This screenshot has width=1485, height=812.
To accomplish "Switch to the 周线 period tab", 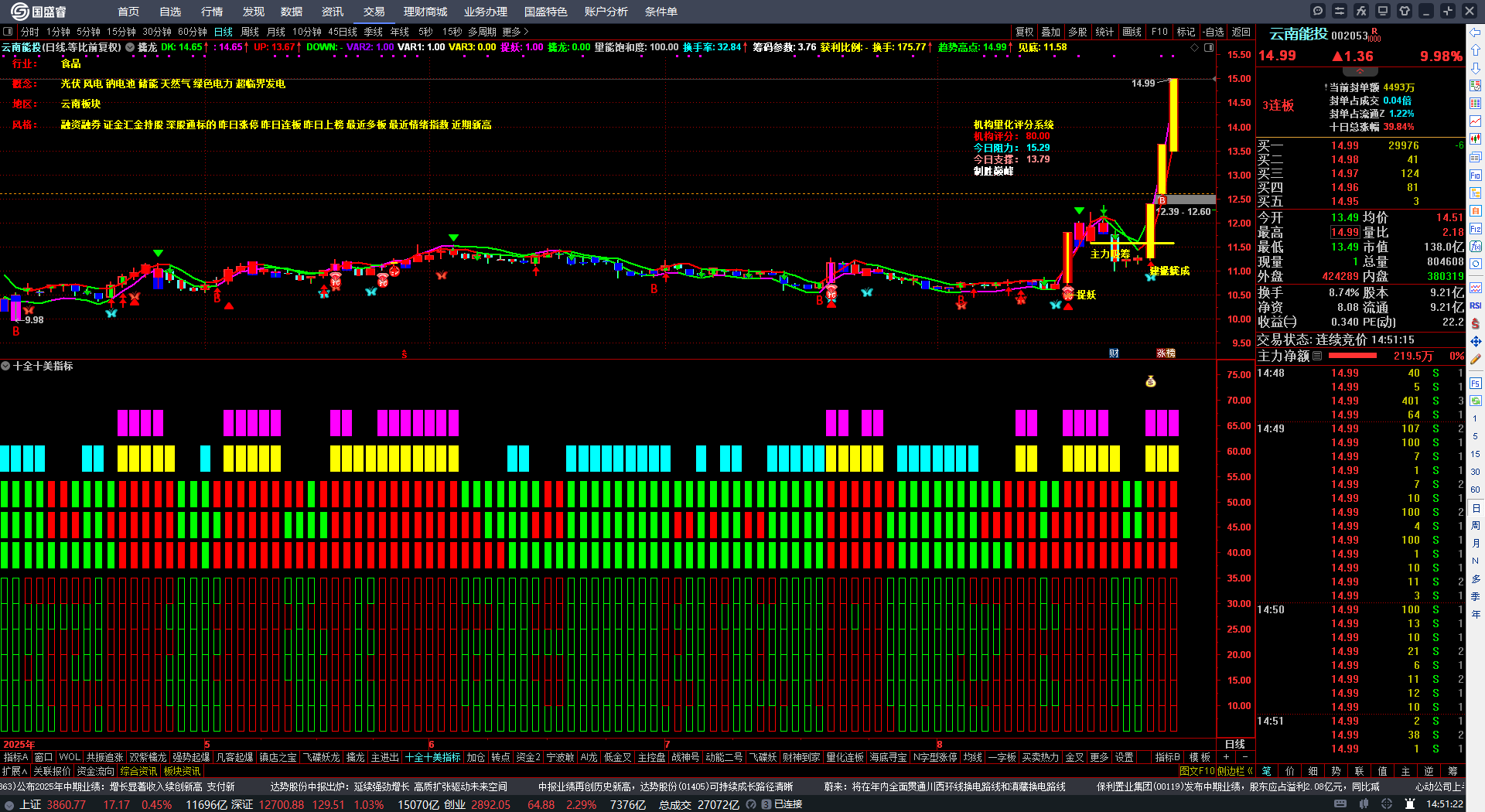I will click(250, 32).
